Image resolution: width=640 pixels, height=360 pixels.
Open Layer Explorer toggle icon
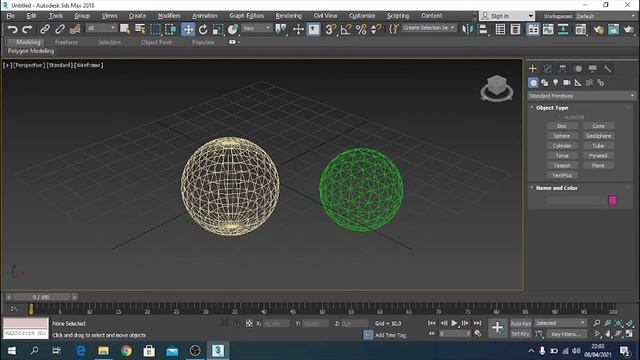[516, 29]
